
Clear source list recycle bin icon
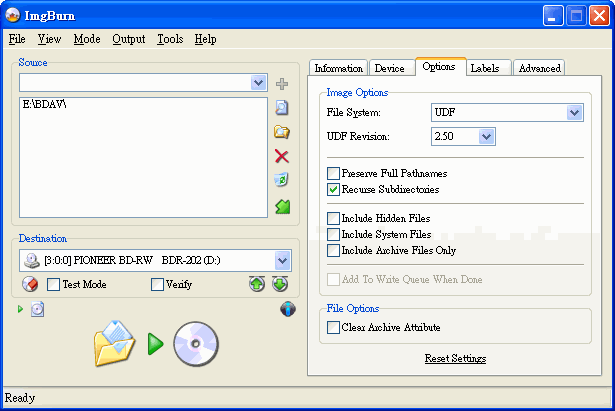(282, 180)
